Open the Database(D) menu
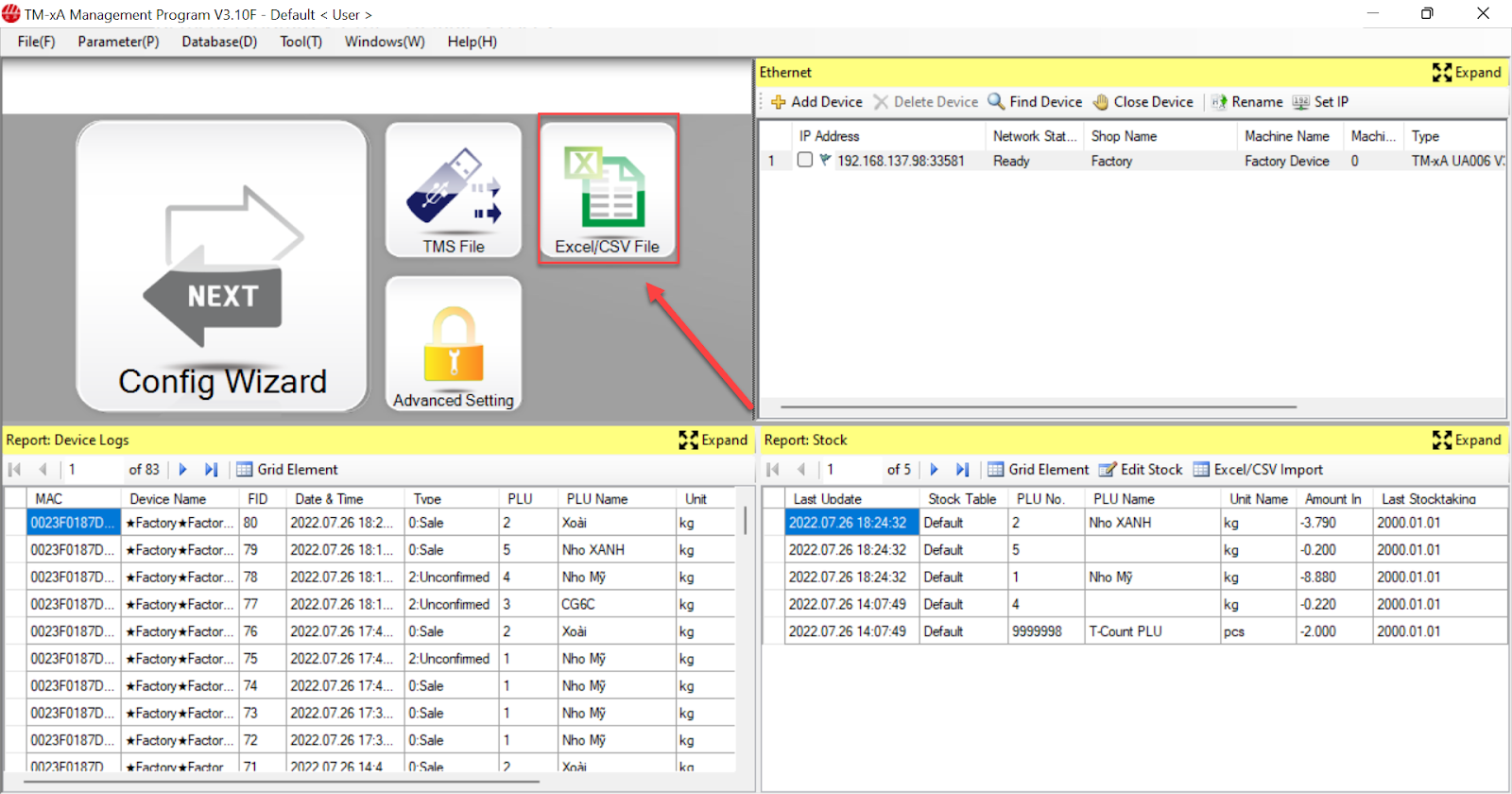1512x794 pixels. click(219, 42)
